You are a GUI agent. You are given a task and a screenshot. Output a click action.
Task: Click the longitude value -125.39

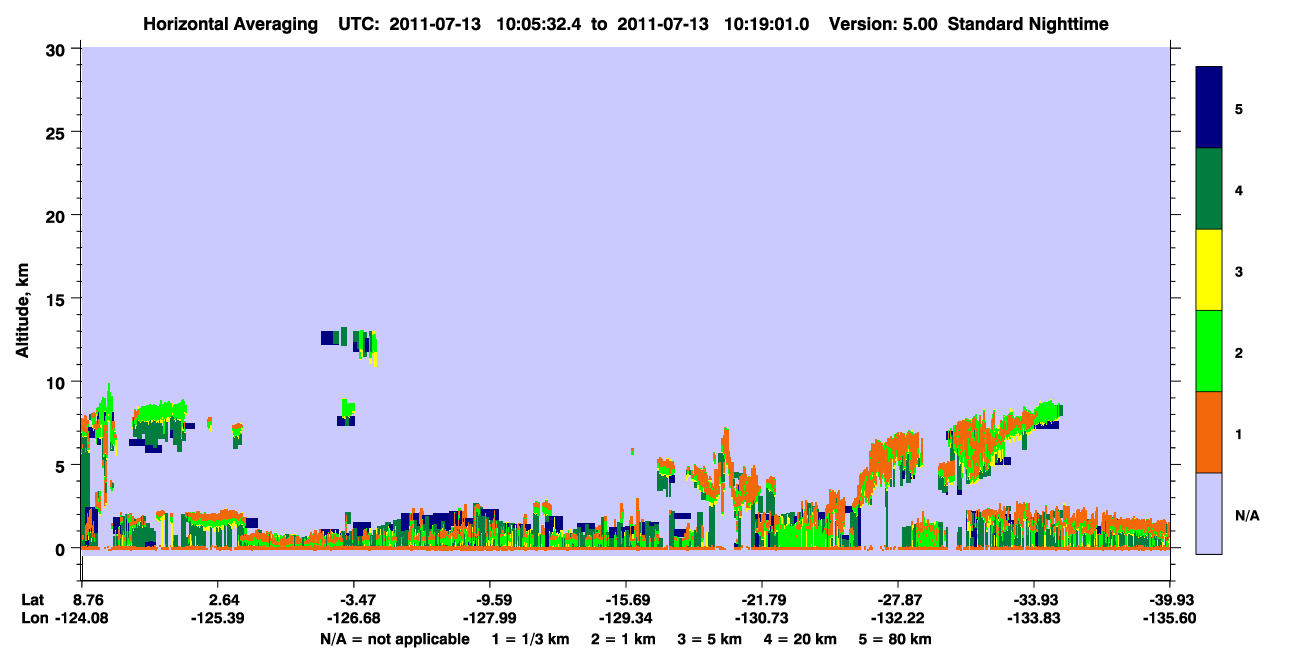pos(217,618)
